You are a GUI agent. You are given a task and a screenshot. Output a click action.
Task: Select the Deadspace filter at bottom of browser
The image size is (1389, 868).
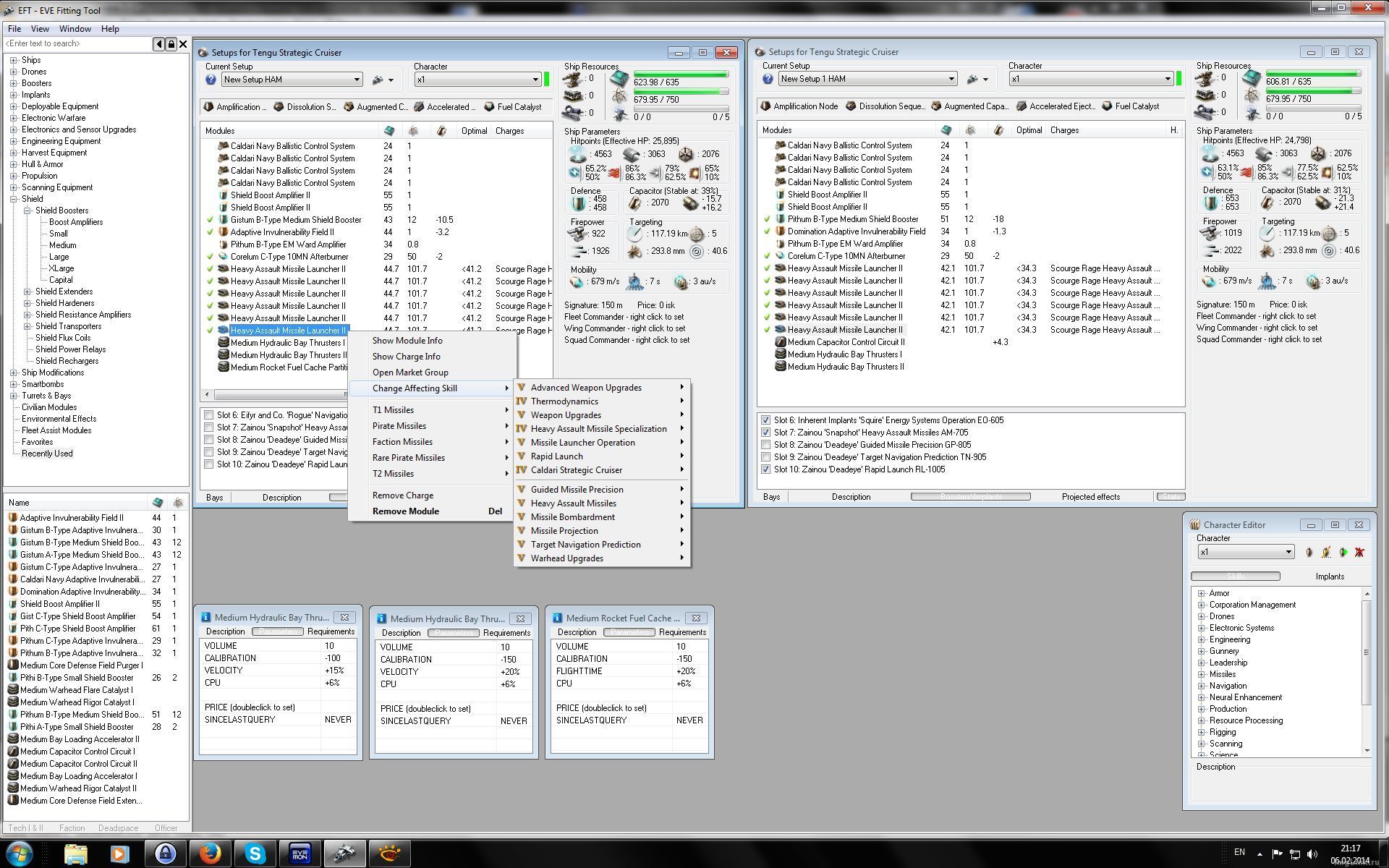tap(118, 828)
